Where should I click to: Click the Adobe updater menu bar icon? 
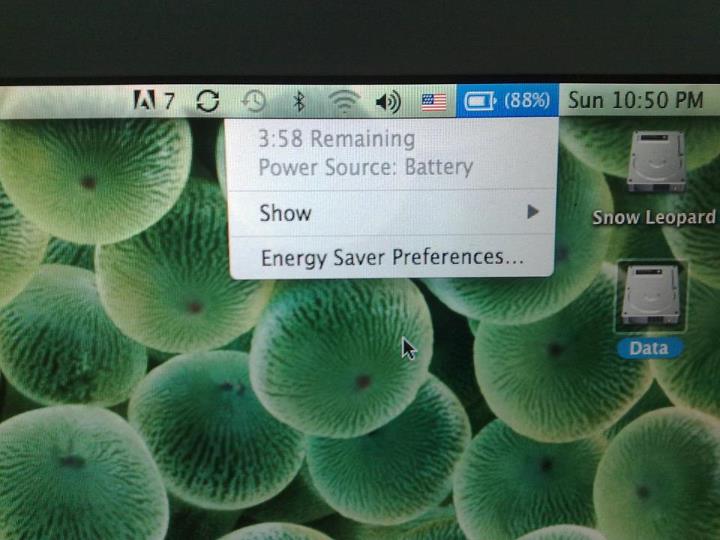[x=144, y=101]
